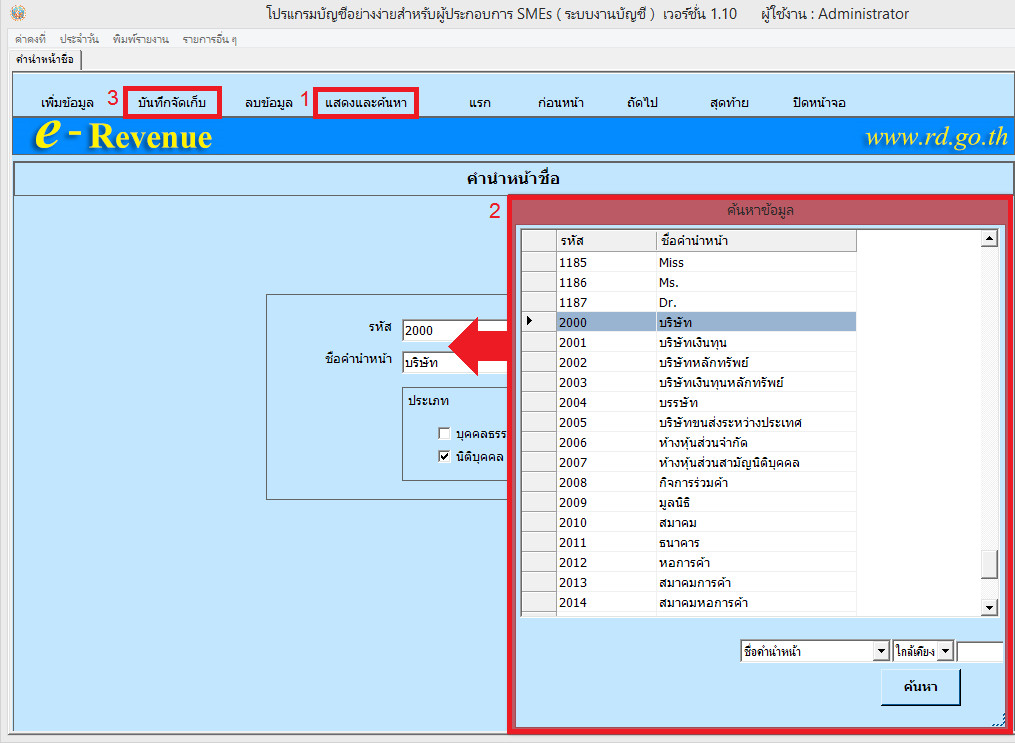The image size is (1015, 743).
Task: Click code cell 1185
Action: tap(606, 262)
